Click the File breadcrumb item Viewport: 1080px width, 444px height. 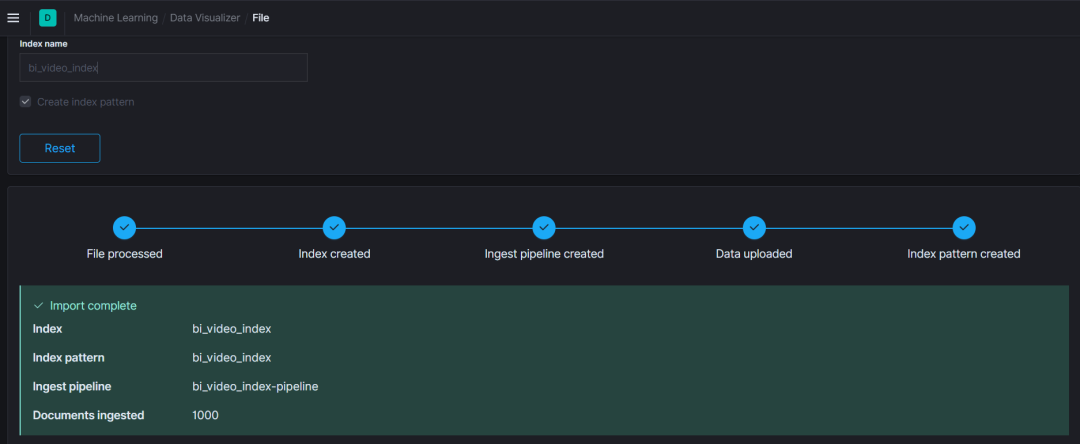(260, 18)
